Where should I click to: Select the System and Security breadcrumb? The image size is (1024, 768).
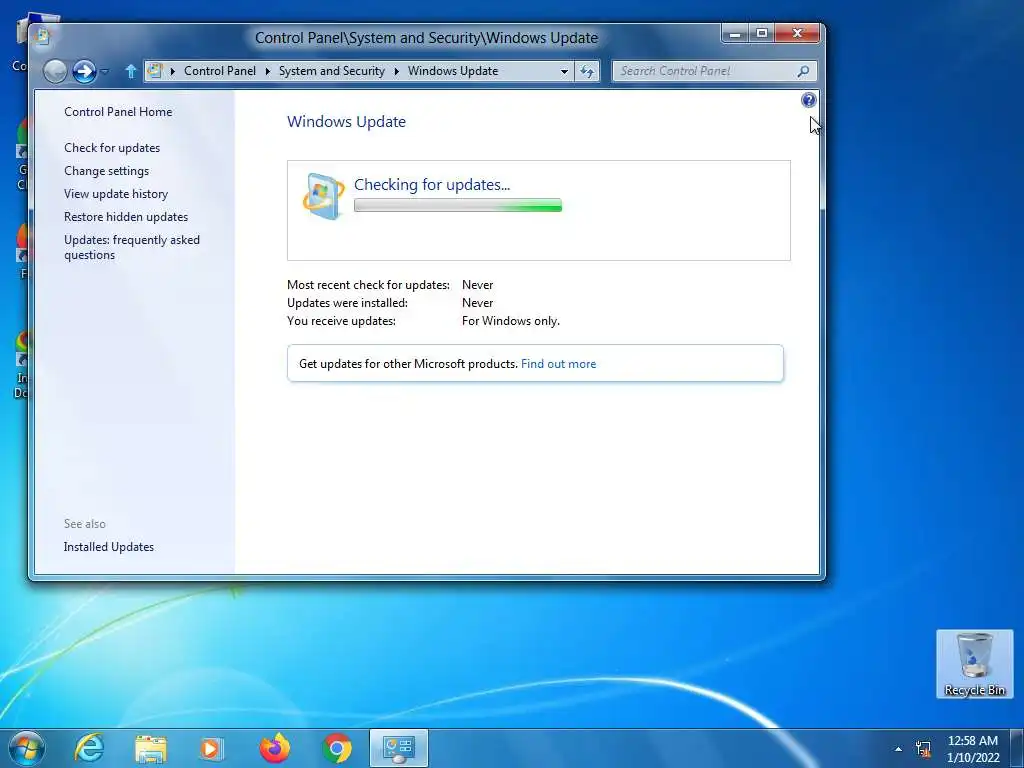pyautogui.click(x=332, y=71)
